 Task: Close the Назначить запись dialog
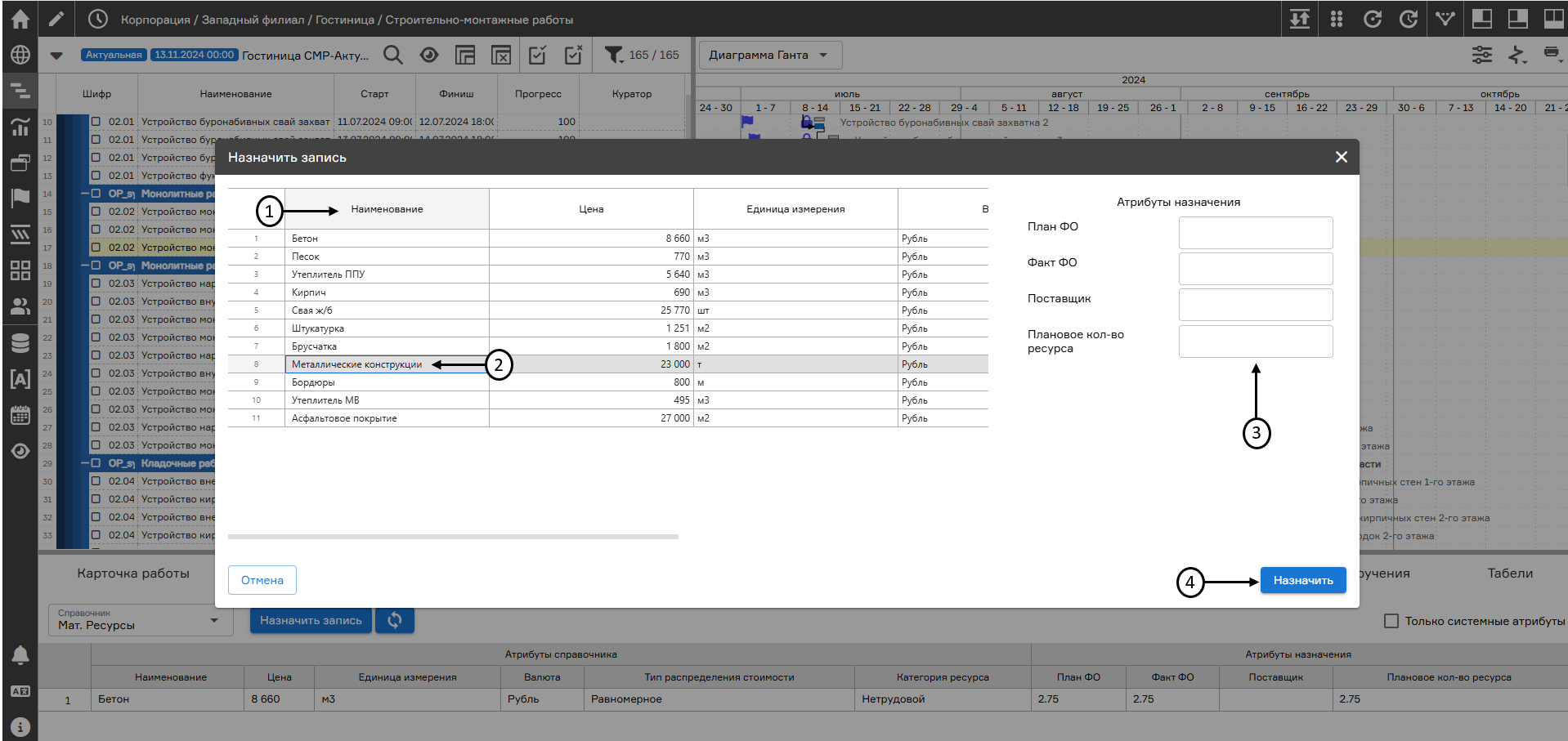pos(1341,157)
